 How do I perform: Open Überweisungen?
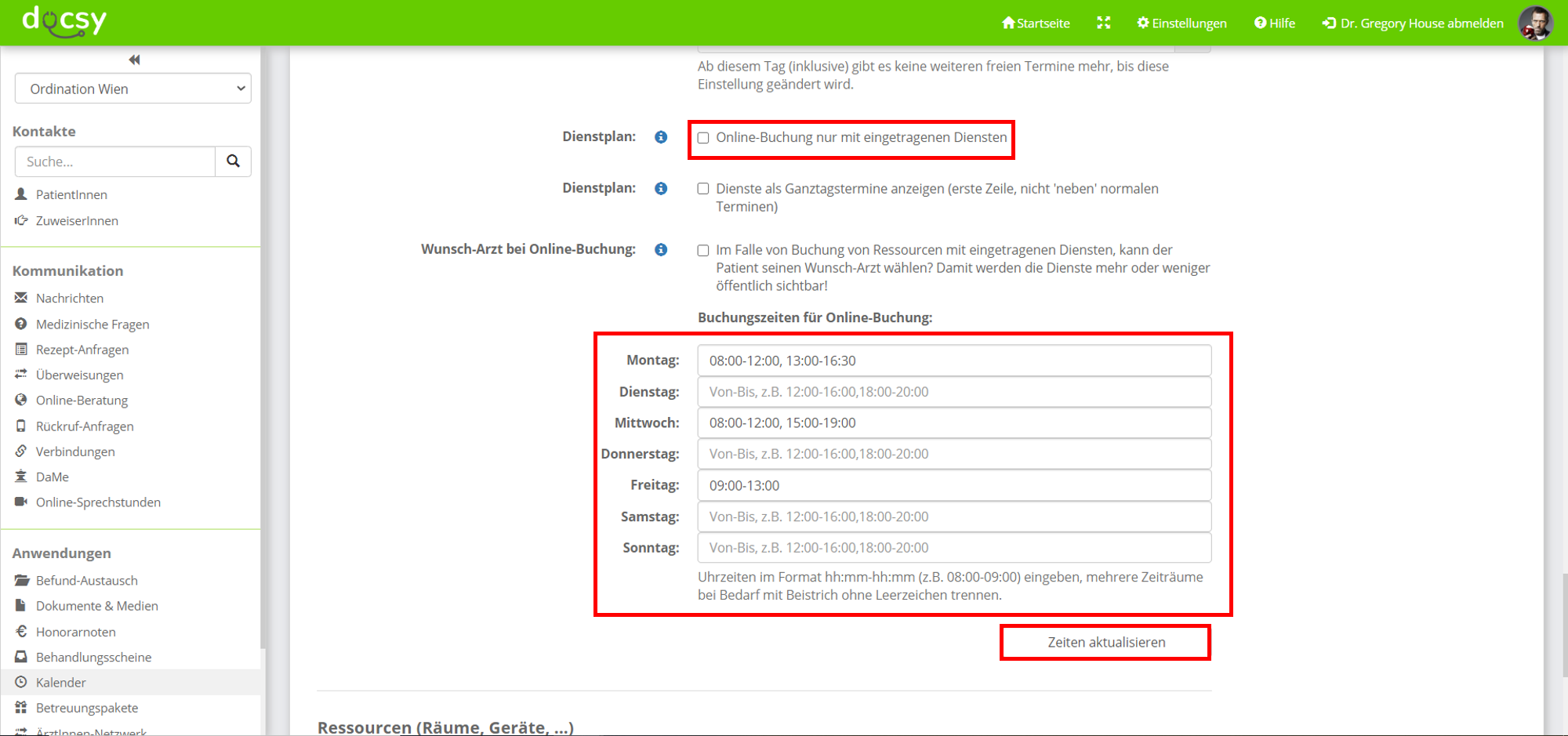point(79,375)
